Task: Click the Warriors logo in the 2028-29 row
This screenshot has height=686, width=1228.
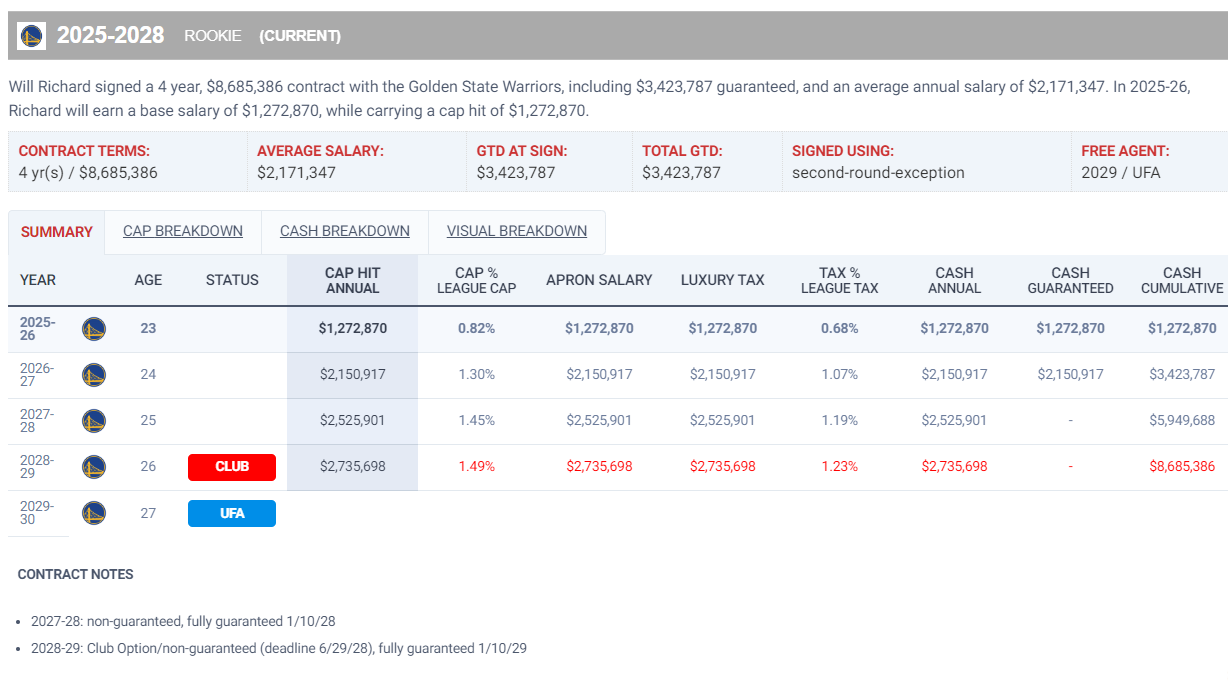Action: [94, 467]
